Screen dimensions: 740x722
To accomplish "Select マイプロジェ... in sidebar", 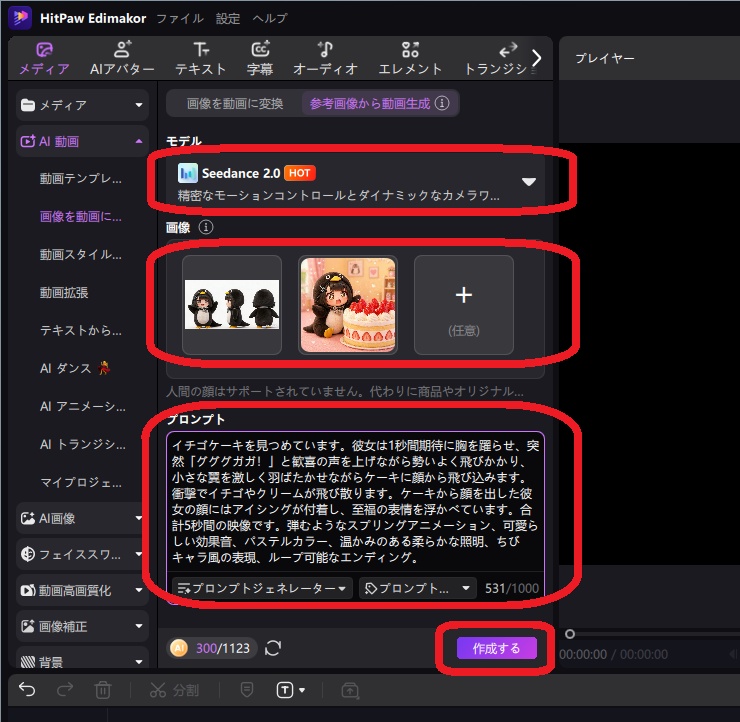I will pos(81,482).
